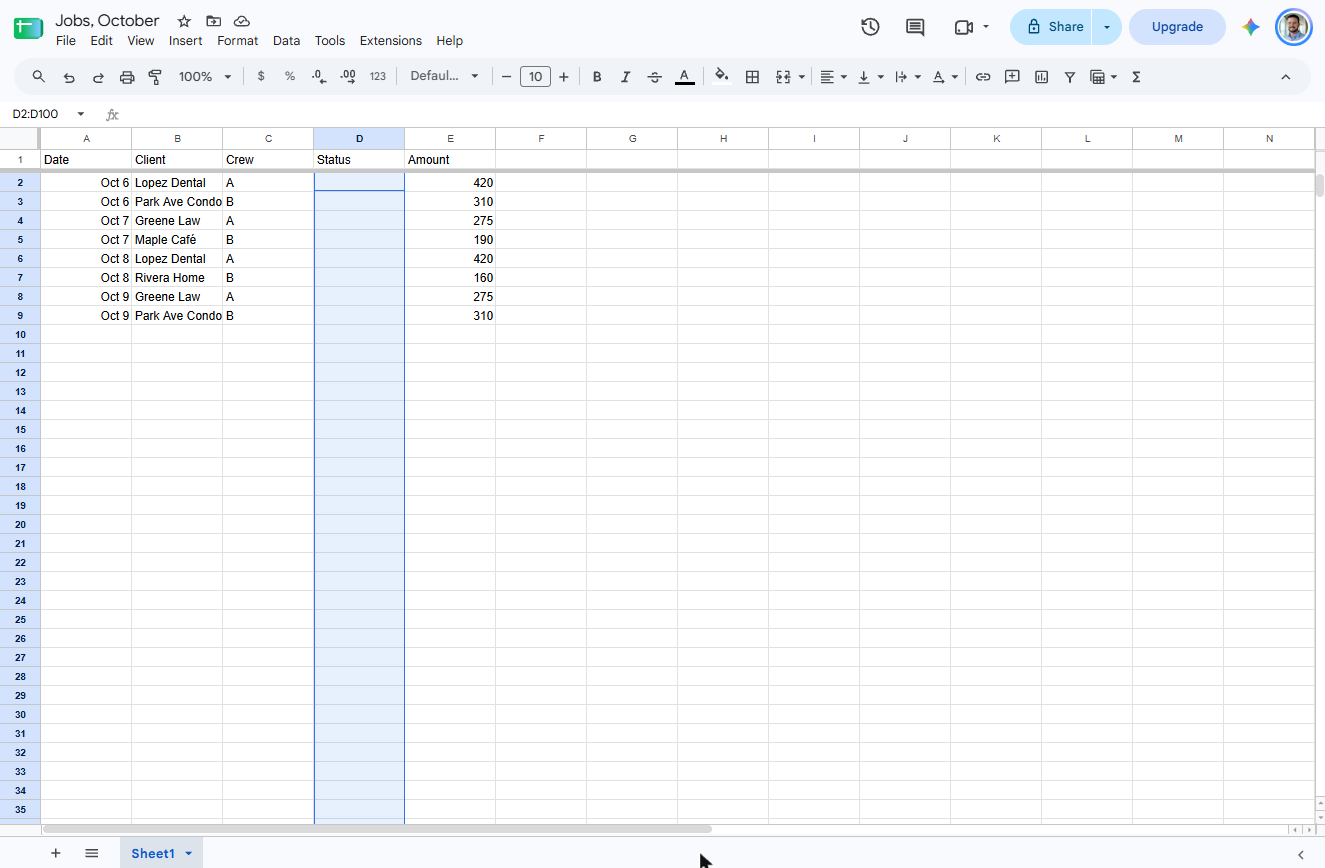Add a new sheet with plus button
1325x868 pixels.
pyautogui.click(x=56, y=853)
